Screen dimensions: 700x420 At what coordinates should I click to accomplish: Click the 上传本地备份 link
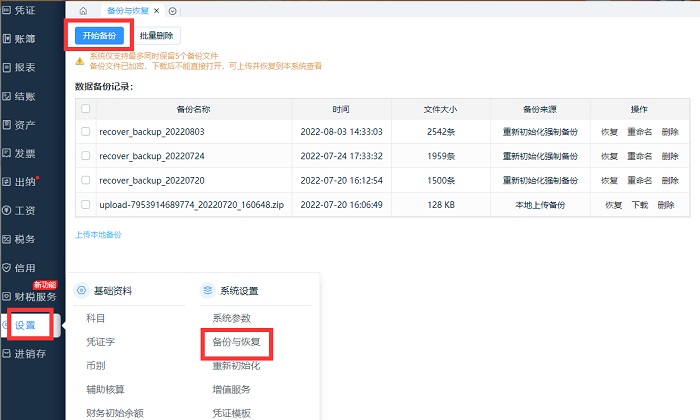(98, 234)
